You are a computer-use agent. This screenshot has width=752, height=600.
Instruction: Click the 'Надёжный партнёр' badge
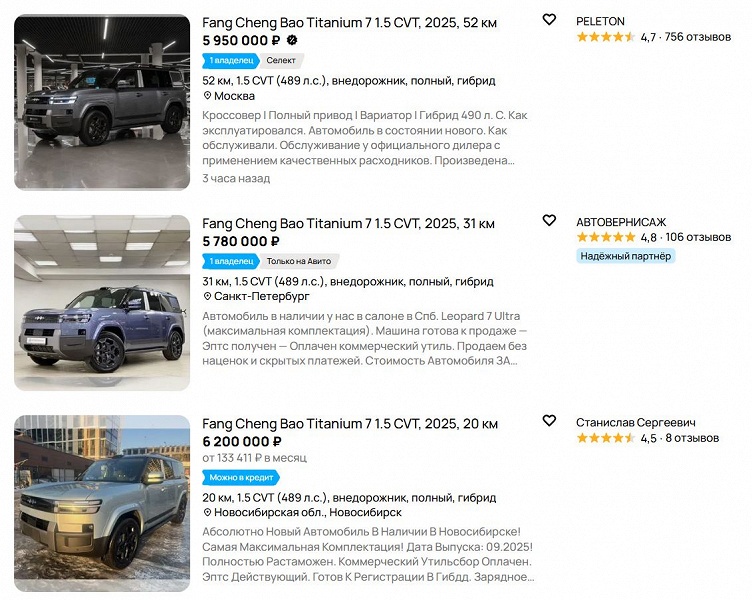click(x=626, y=256)
